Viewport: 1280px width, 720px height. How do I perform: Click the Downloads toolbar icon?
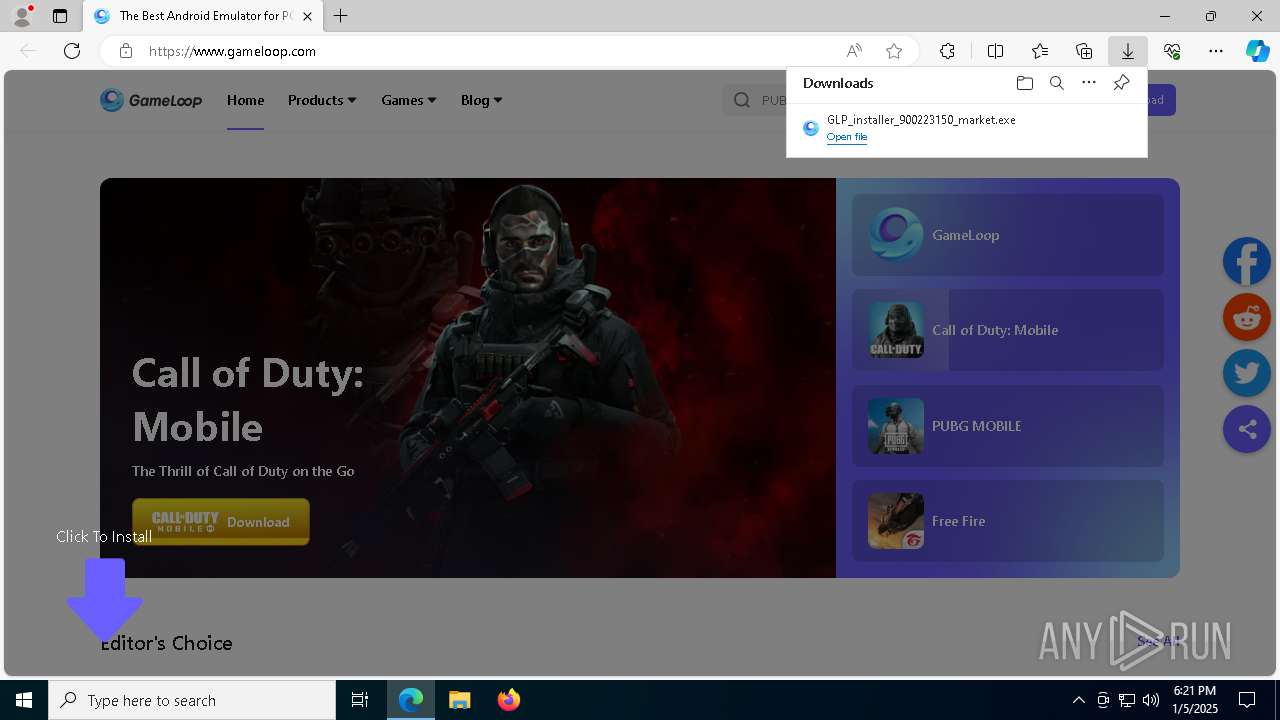1128,51
